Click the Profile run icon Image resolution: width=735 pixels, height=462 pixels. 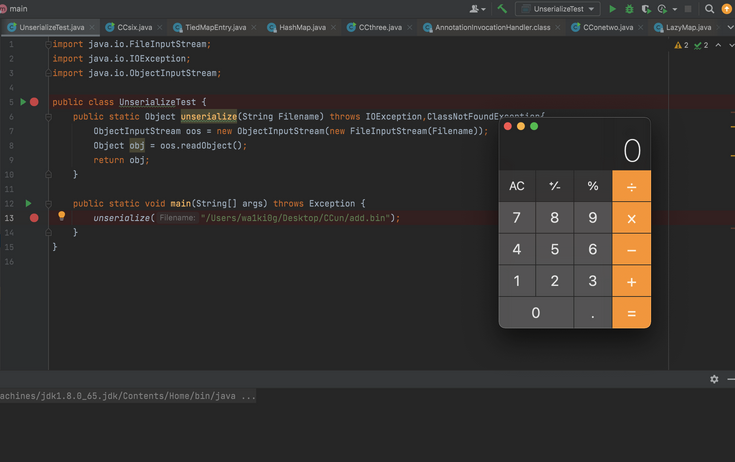coord(662,9)
